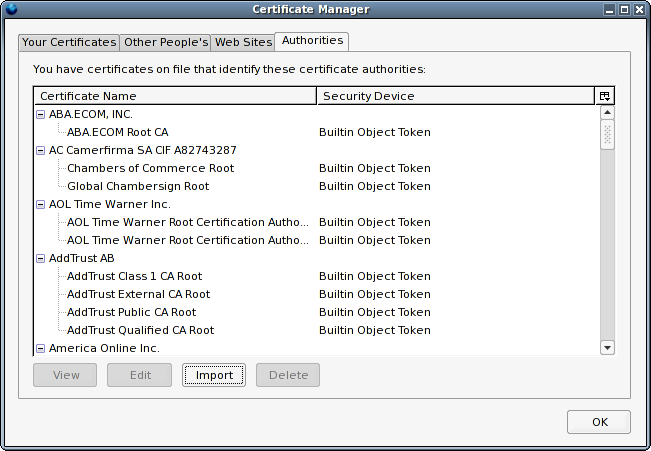Click the application globe icon in title bar
This screenshot has height=451, width=651.
pyautogui.click(x=12, y=9)
